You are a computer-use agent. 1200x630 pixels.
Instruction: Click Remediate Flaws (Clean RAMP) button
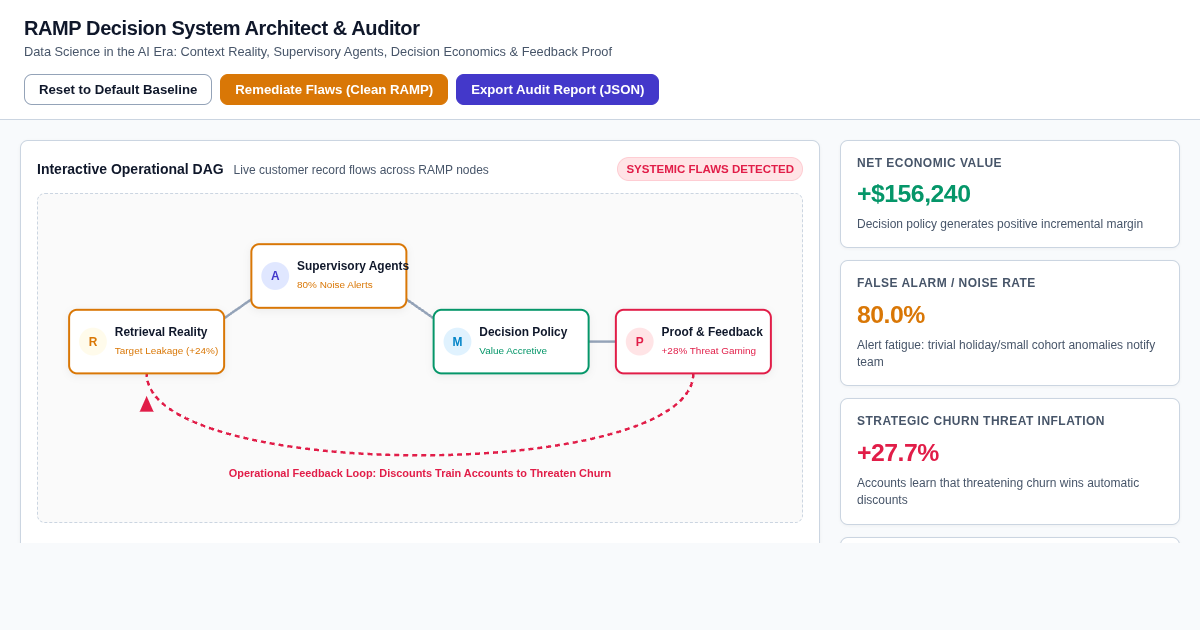pos(334,89)
